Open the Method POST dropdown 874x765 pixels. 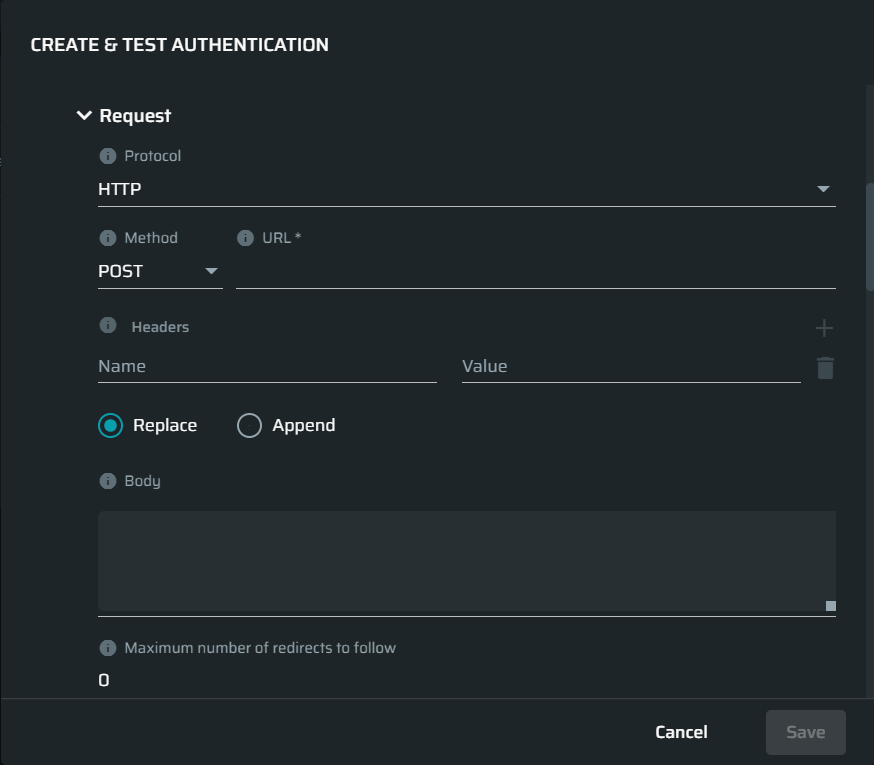[x=161, y=272]
